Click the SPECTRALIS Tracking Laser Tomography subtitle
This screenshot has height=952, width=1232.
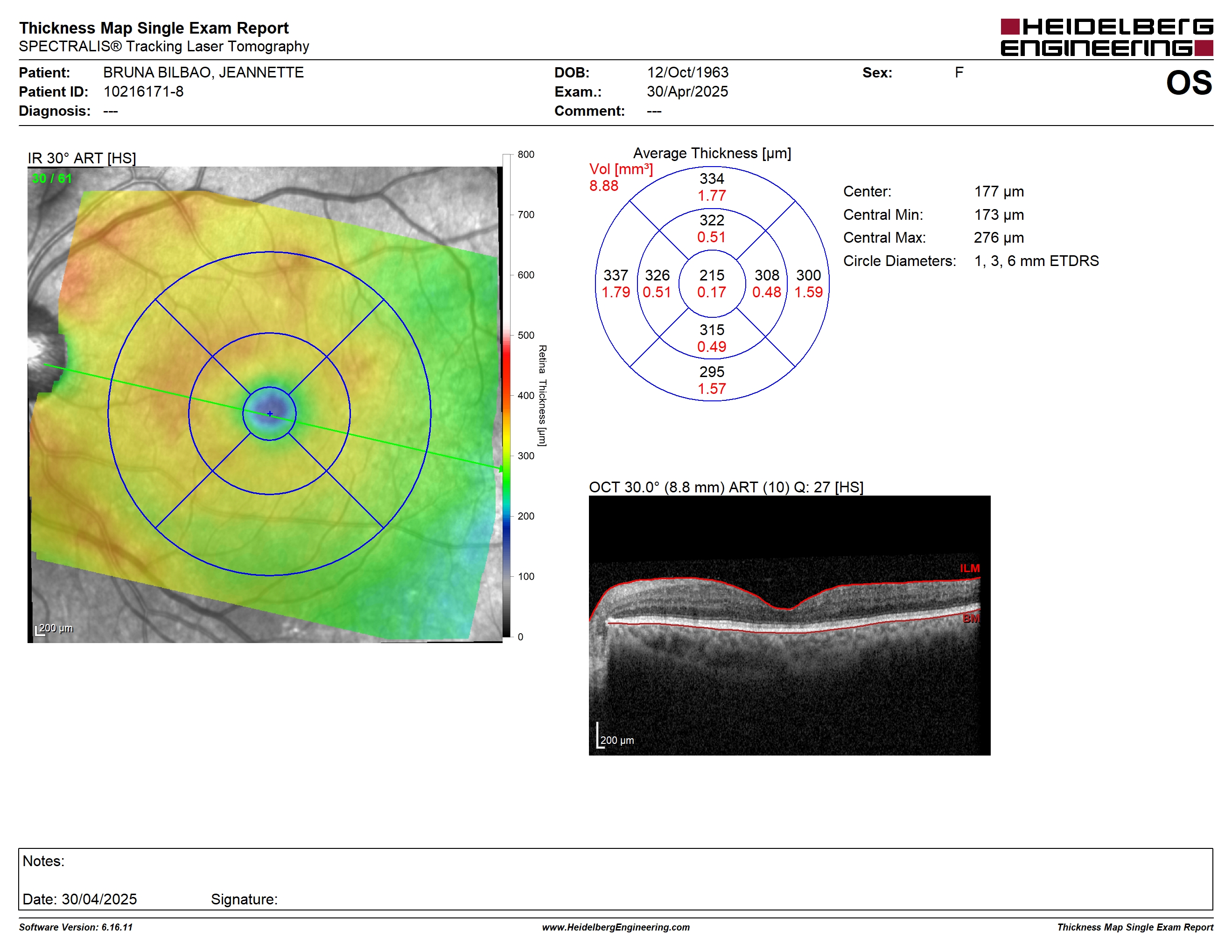pos(164,46)
